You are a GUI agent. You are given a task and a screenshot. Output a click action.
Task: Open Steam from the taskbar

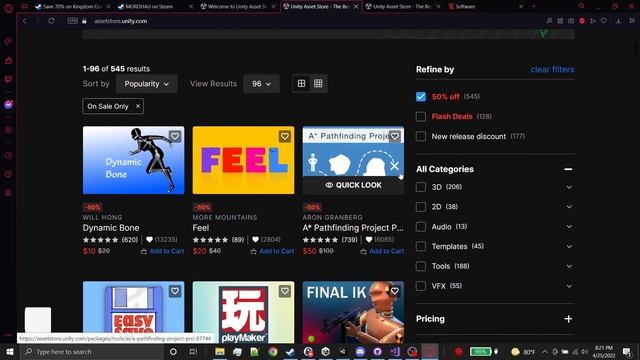[290, 351]
